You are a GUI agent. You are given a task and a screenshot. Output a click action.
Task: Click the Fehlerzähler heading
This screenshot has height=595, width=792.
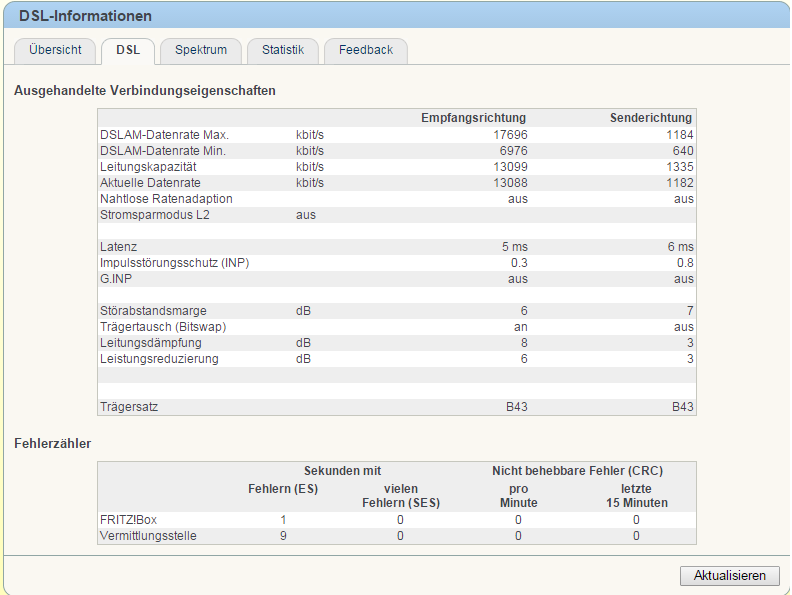coord(53,443)
